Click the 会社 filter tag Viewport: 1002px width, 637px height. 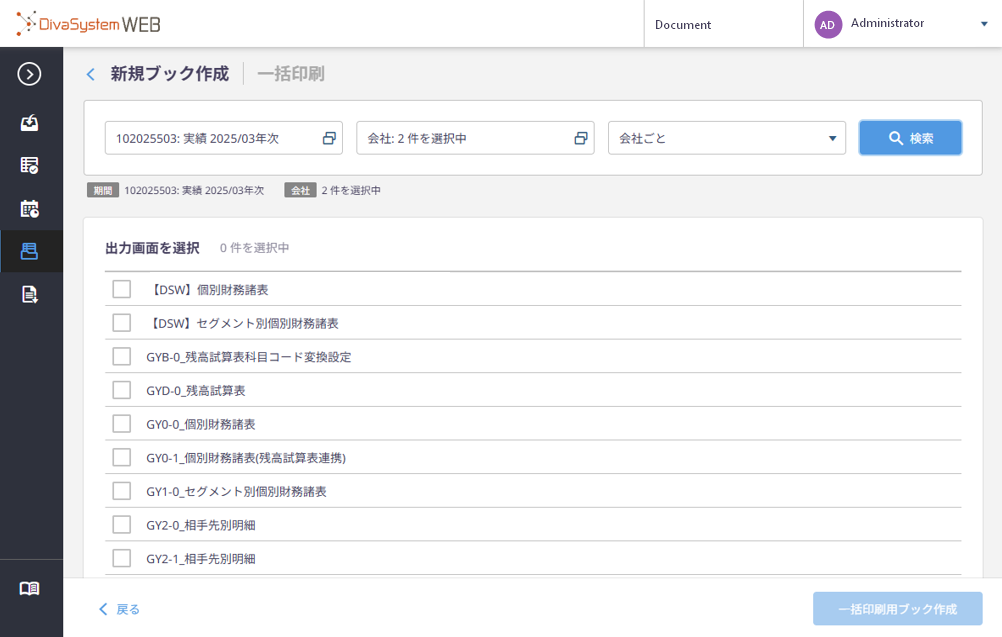300,190
